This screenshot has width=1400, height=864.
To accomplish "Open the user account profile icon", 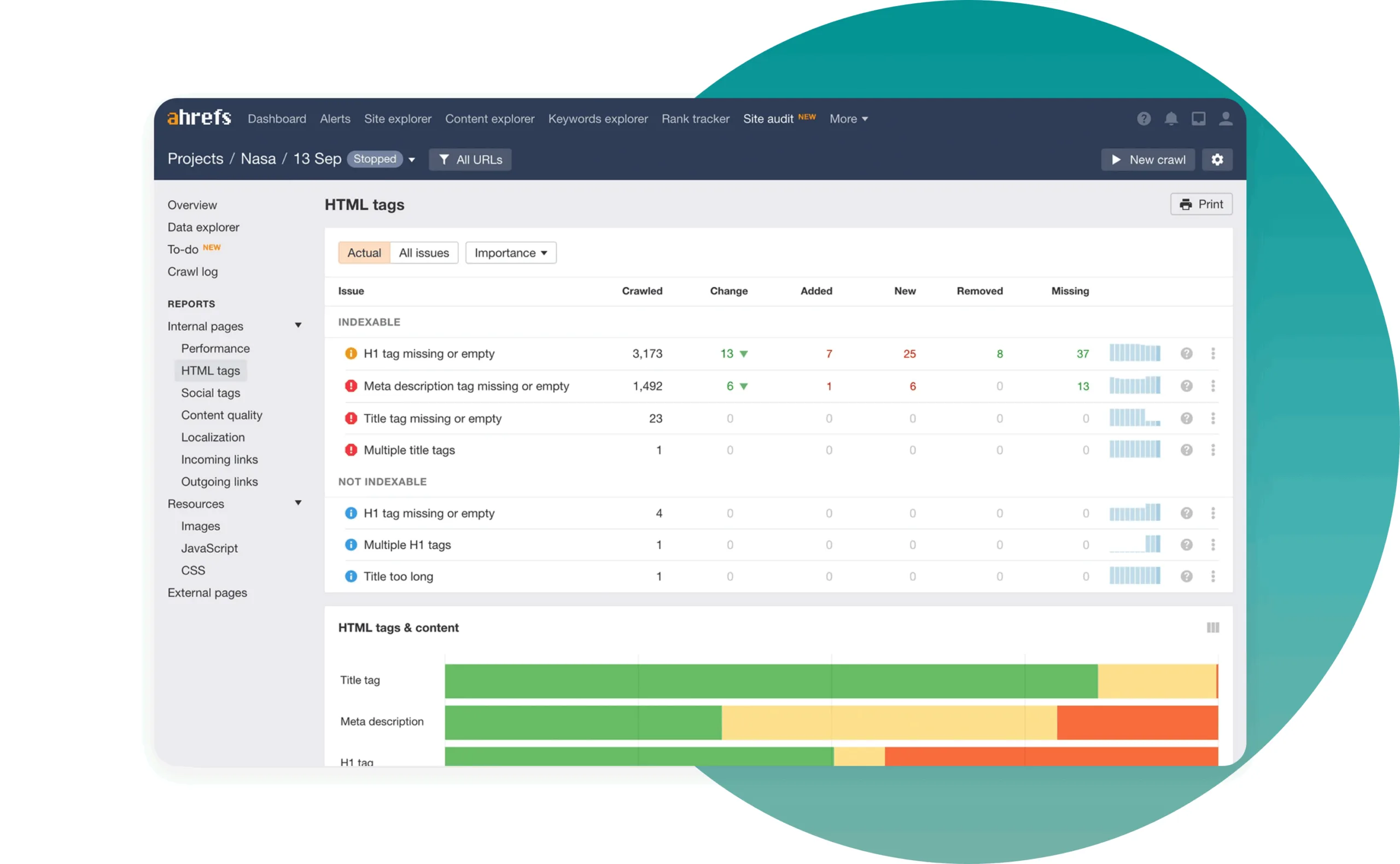I will [1226, 118].
